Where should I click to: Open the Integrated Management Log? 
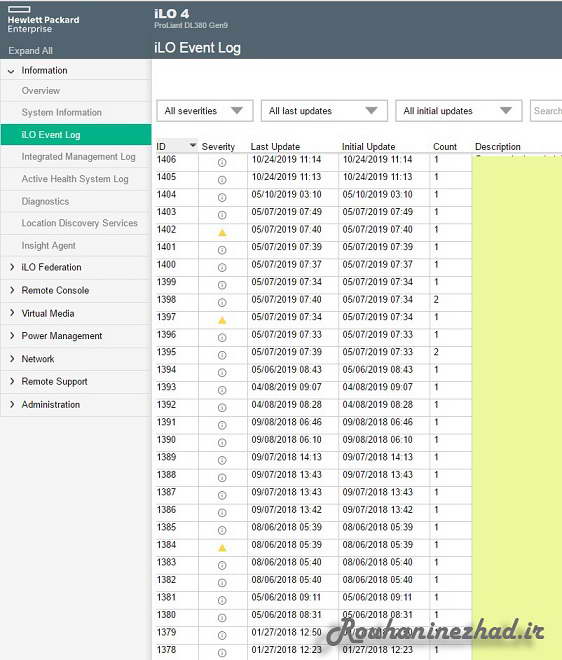(x=78, y=157)
